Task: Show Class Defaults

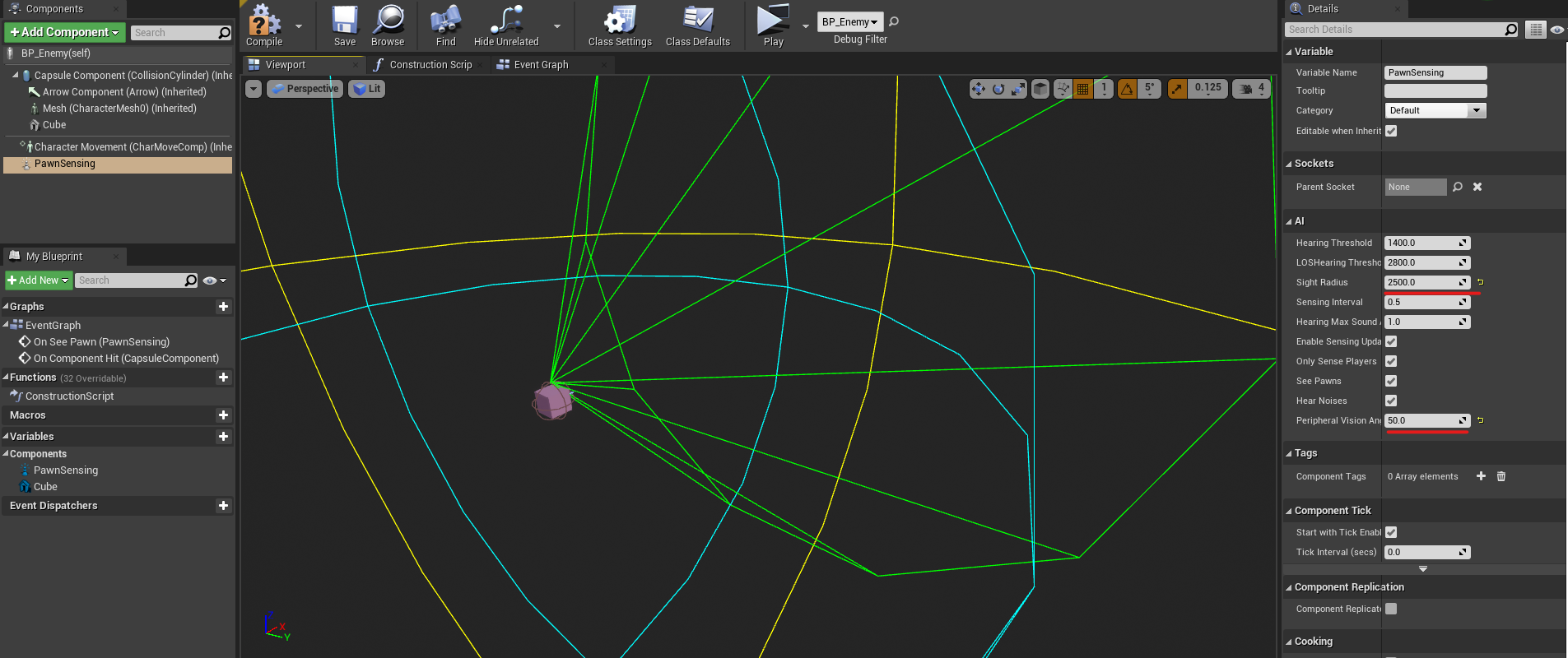Action: [698, 25]
